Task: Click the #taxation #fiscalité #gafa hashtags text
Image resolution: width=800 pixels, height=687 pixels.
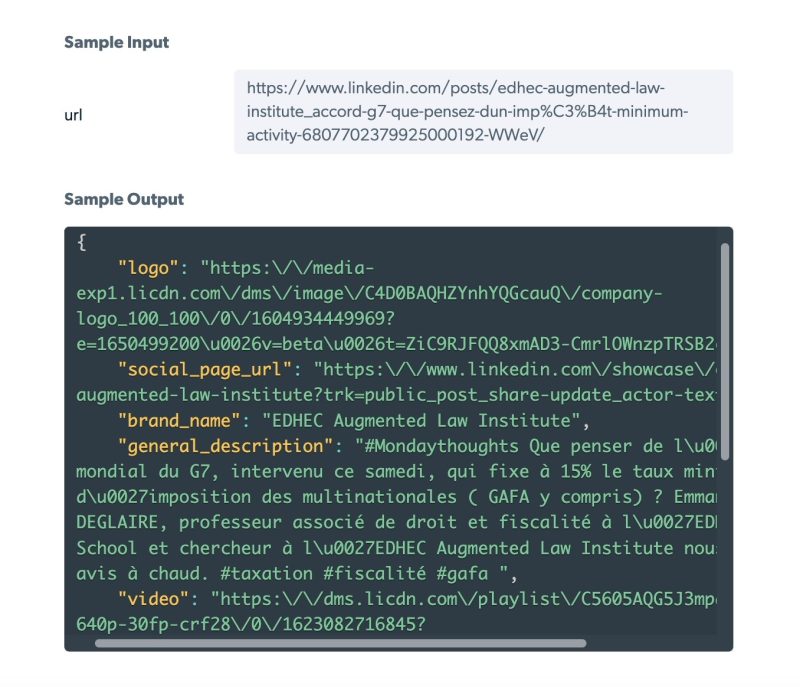Action: (354, 573)
